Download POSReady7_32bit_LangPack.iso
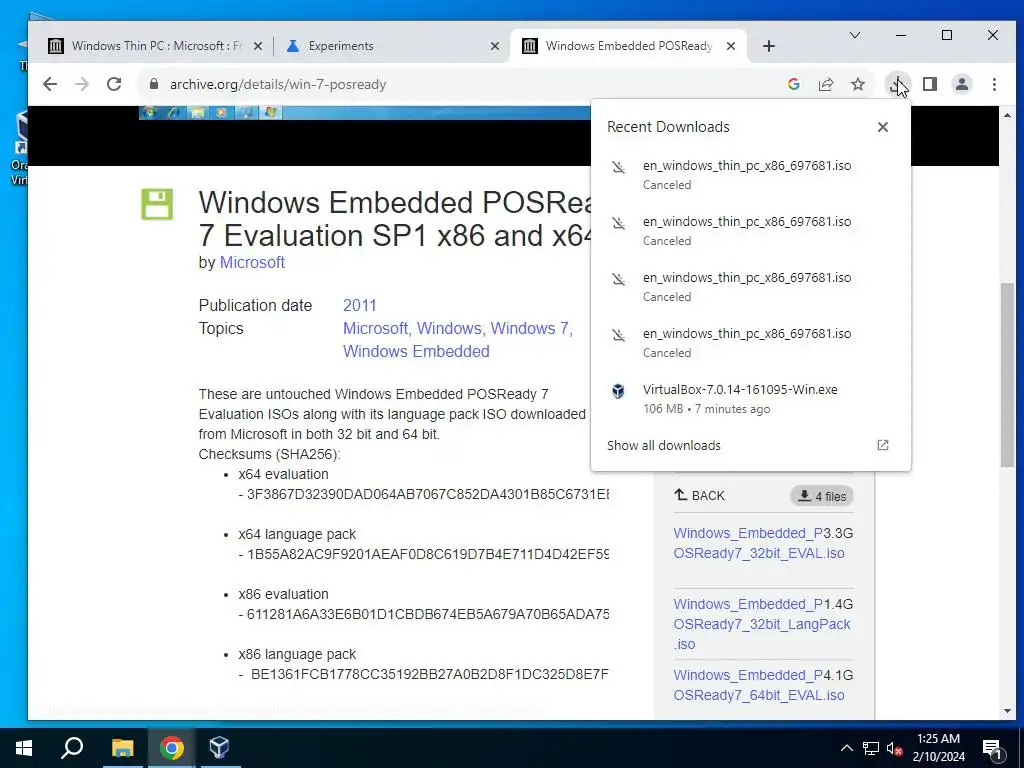This screenshot has width=1024, height=768. pyautogui.click(x=761, y=624)
